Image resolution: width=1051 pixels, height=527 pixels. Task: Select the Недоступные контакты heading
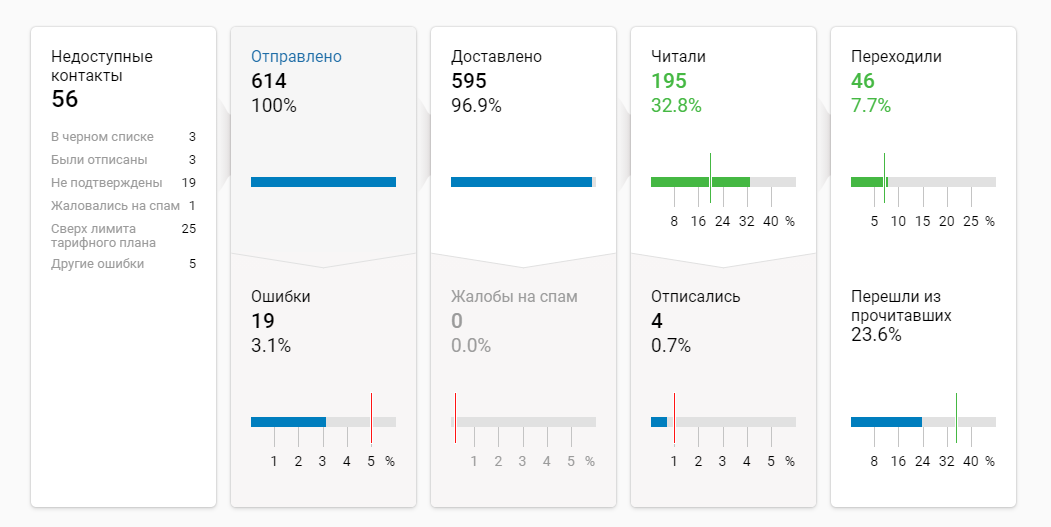[x=102, y=66]
